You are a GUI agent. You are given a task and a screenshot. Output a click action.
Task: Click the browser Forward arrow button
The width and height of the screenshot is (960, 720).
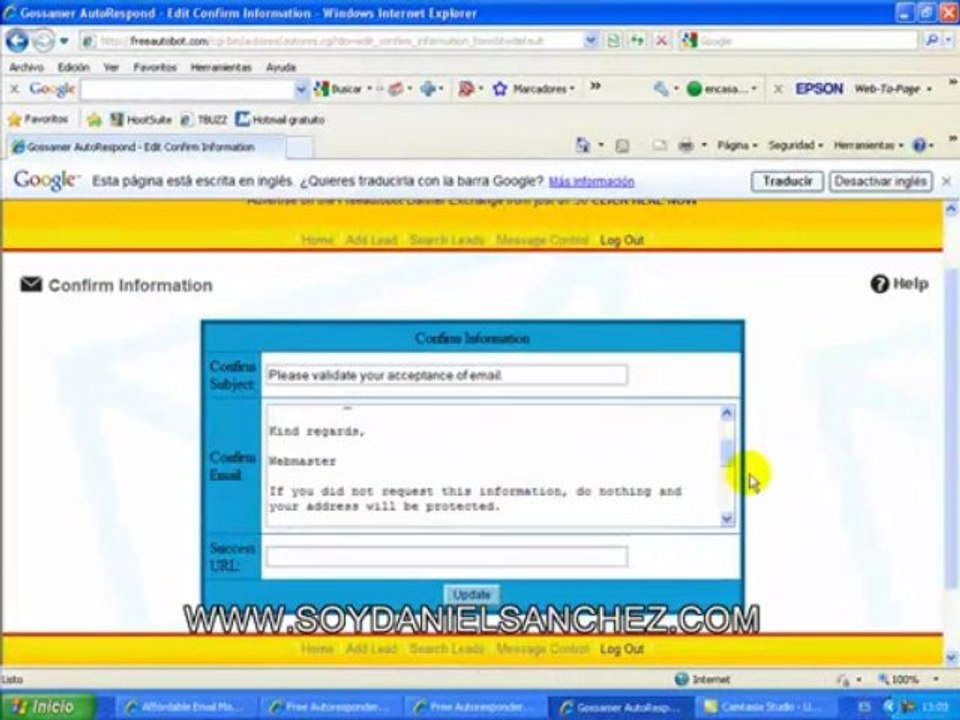pyautogui.click(x=43, y=41)
